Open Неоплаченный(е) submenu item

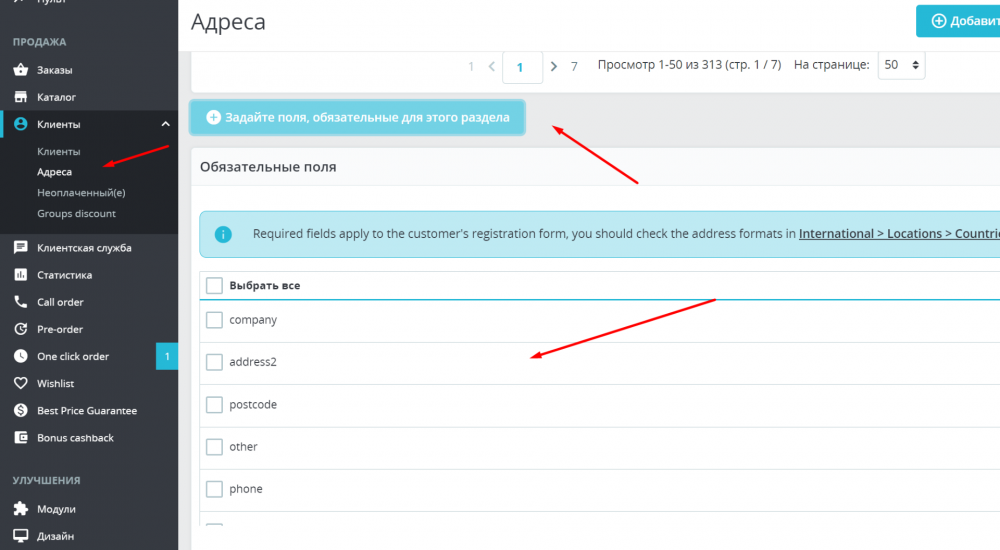coord(81,192)
